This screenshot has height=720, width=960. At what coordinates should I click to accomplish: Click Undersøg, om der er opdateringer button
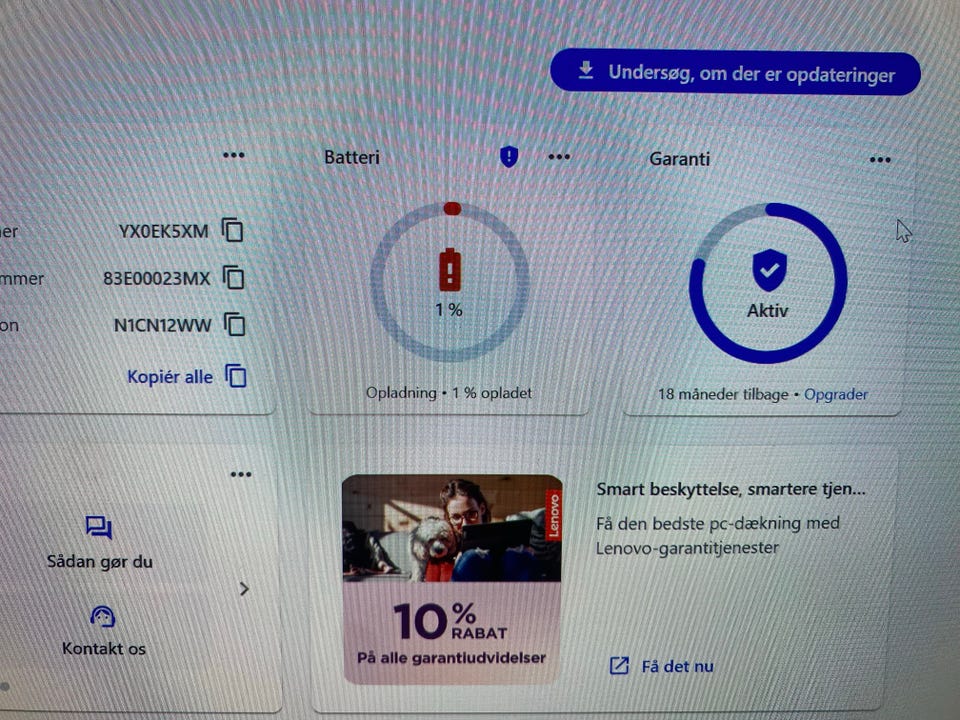(735, 73)
